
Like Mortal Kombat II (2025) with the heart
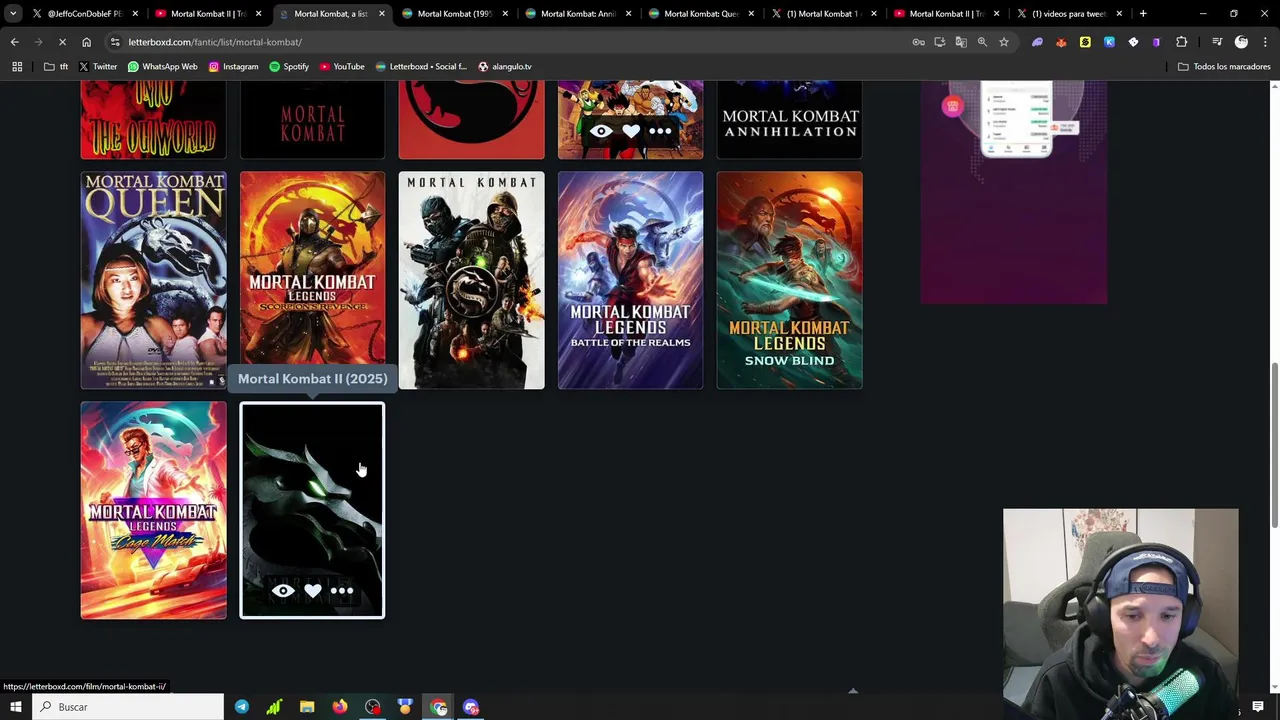313,591
